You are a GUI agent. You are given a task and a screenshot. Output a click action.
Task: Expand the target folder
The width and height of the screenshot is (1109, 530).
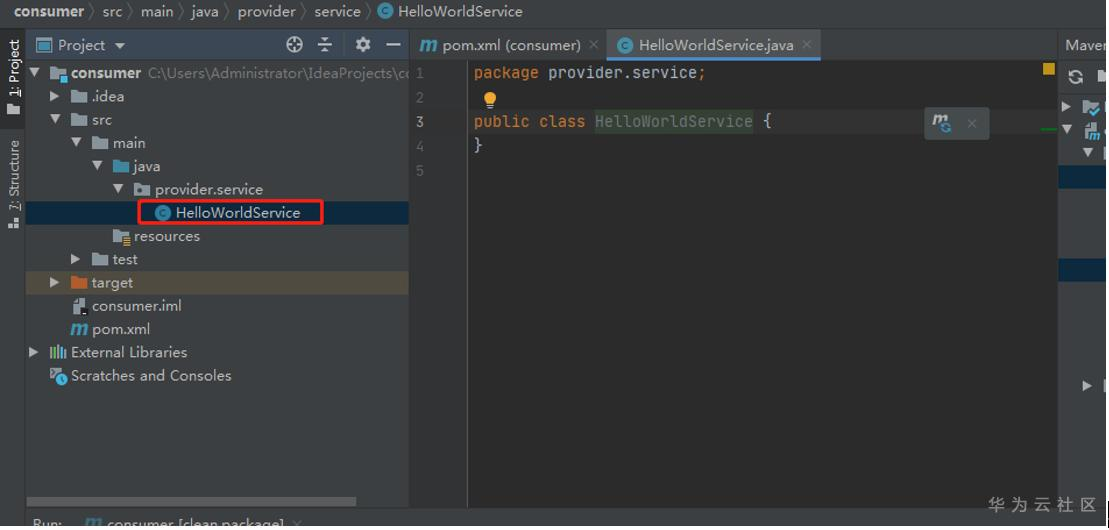[x=55, y=283]
